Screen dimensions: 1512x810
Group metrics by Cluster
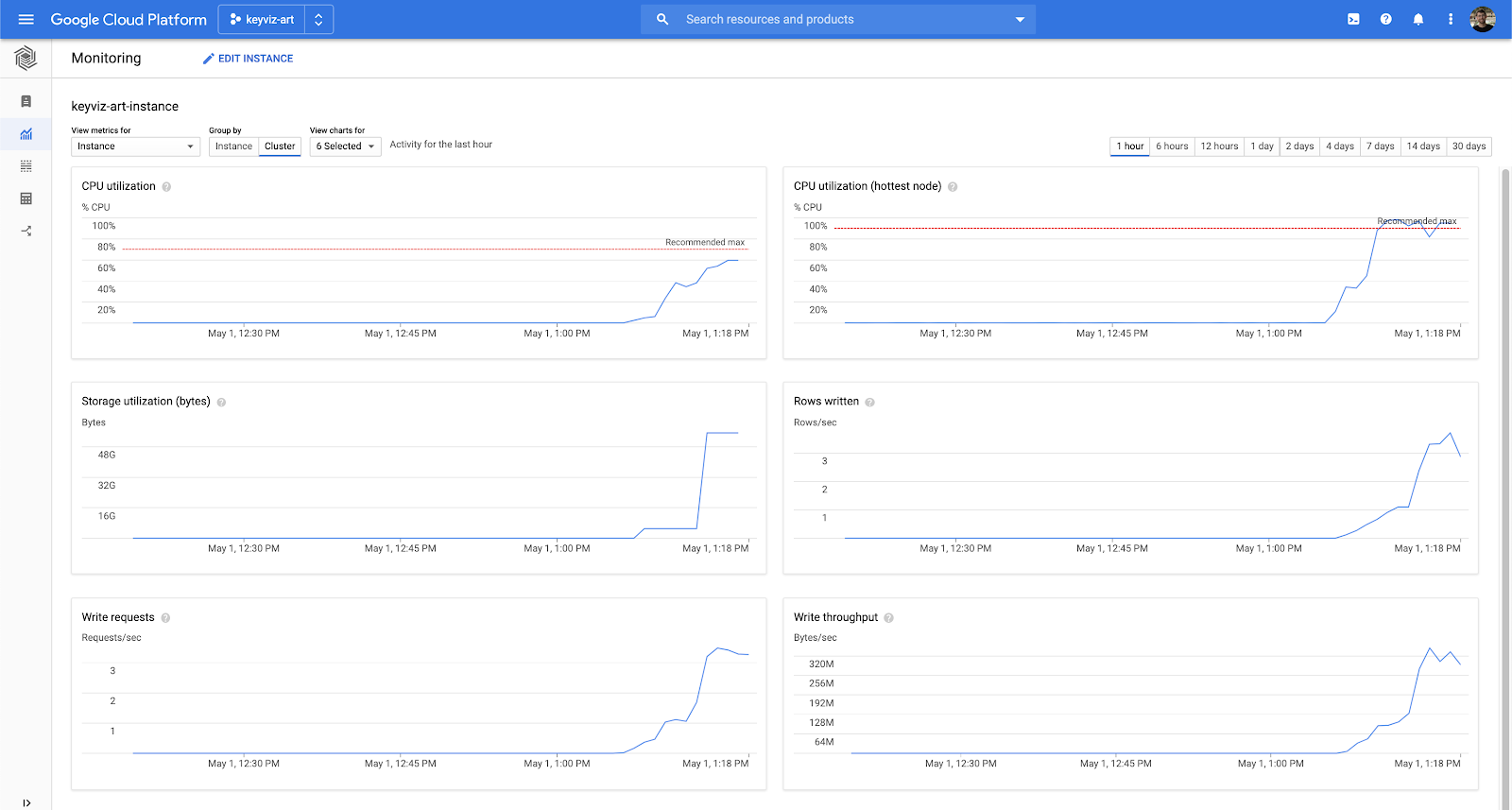pos(280,146)
